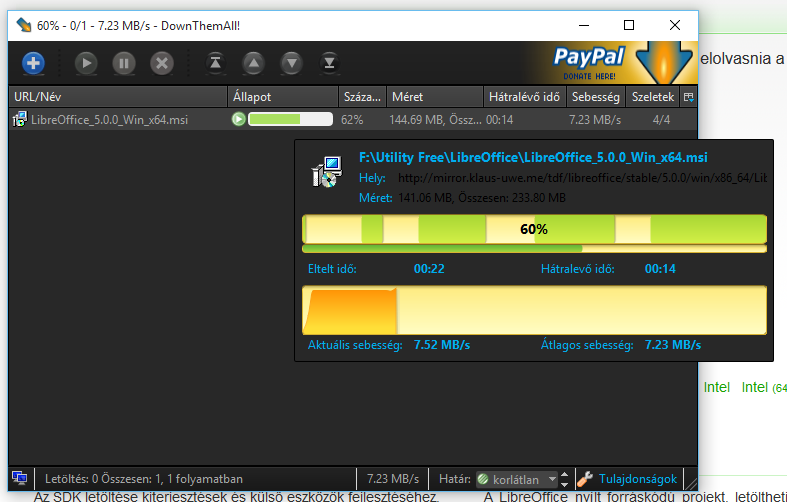
Task: Pause downloads with the pause toolbar button
Action: [x=124, y=63]
